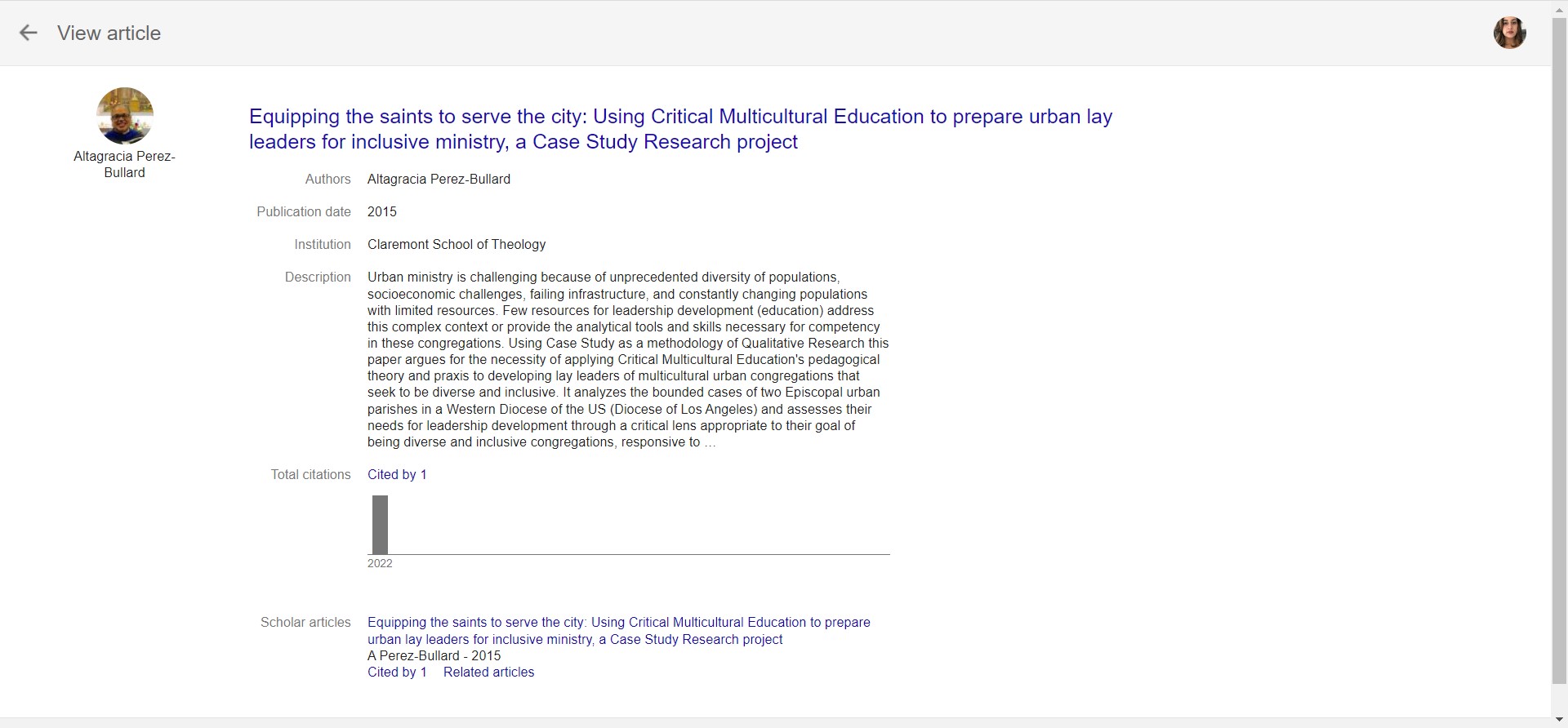
Task: Click the back arrow icon
Action: pos(29,33)
